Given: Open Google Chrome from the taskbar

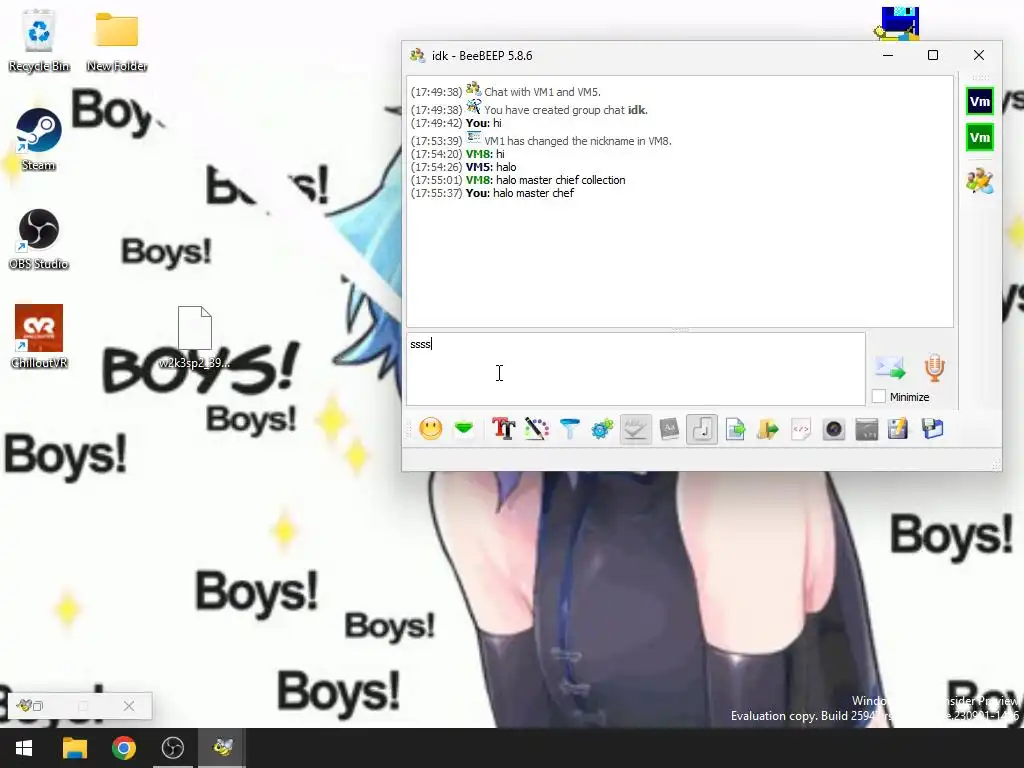Looking at the screenshot, I should [x=123, y=748].
